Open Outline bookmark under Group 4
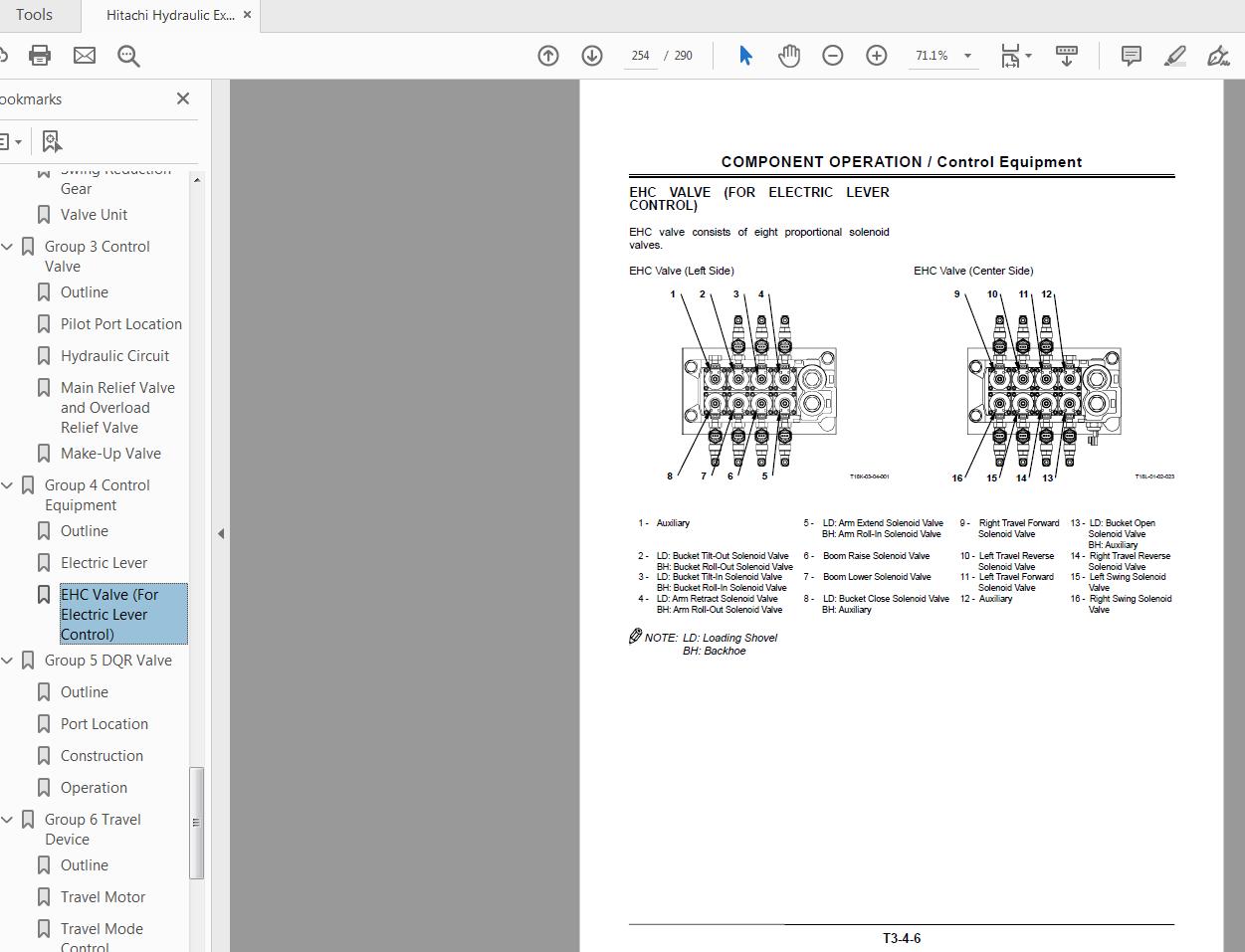This screenshot has width=1245, height=952. 85,531
